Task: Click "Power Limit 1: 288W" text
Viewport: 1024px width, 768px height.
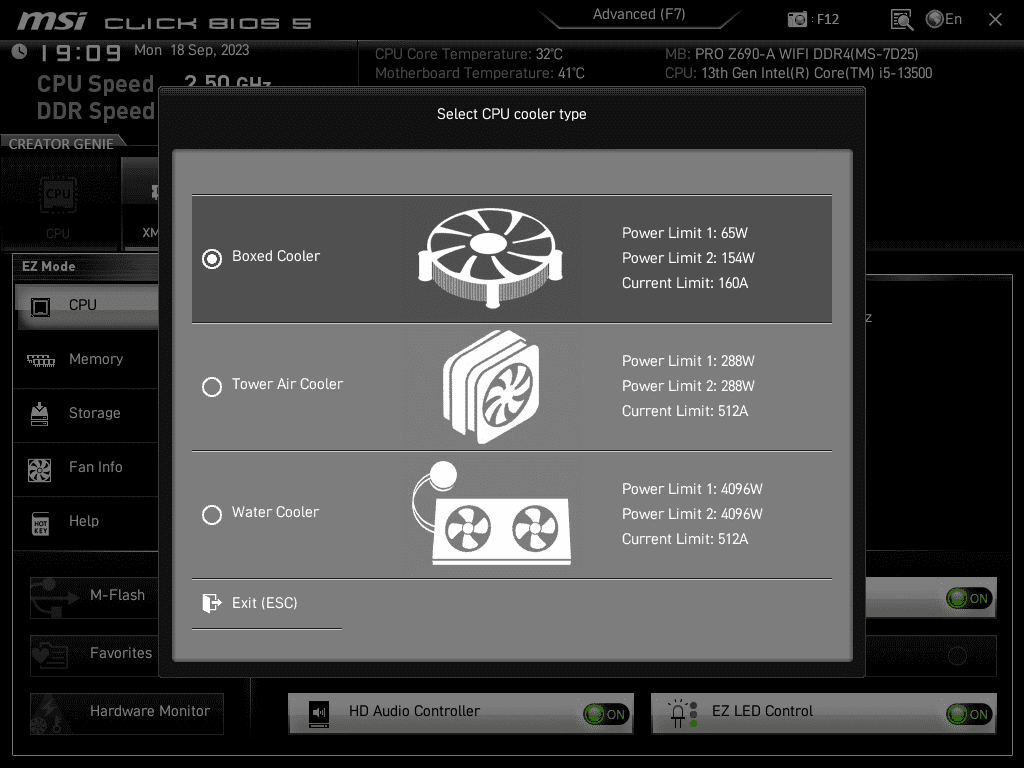Action: [x=688, y=361]
